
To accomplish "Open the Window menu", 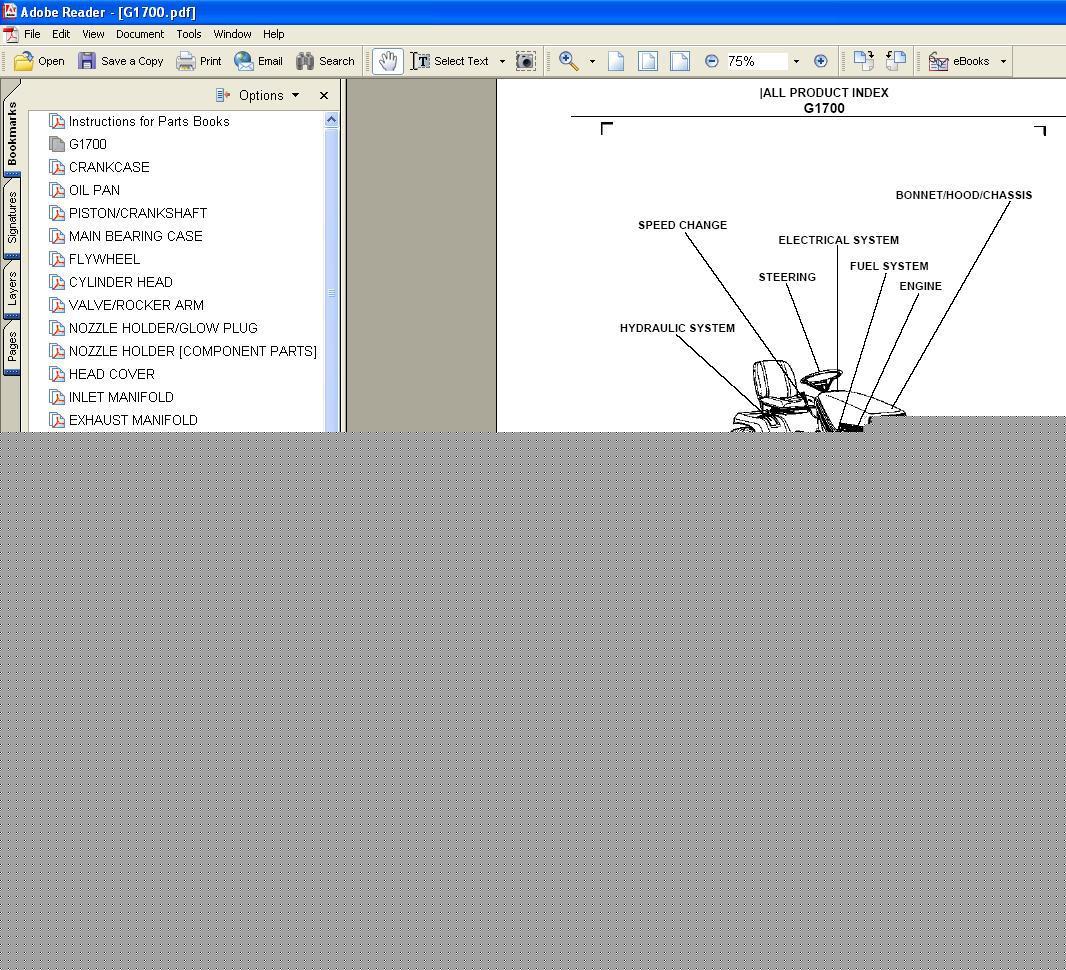I will 232,34.
